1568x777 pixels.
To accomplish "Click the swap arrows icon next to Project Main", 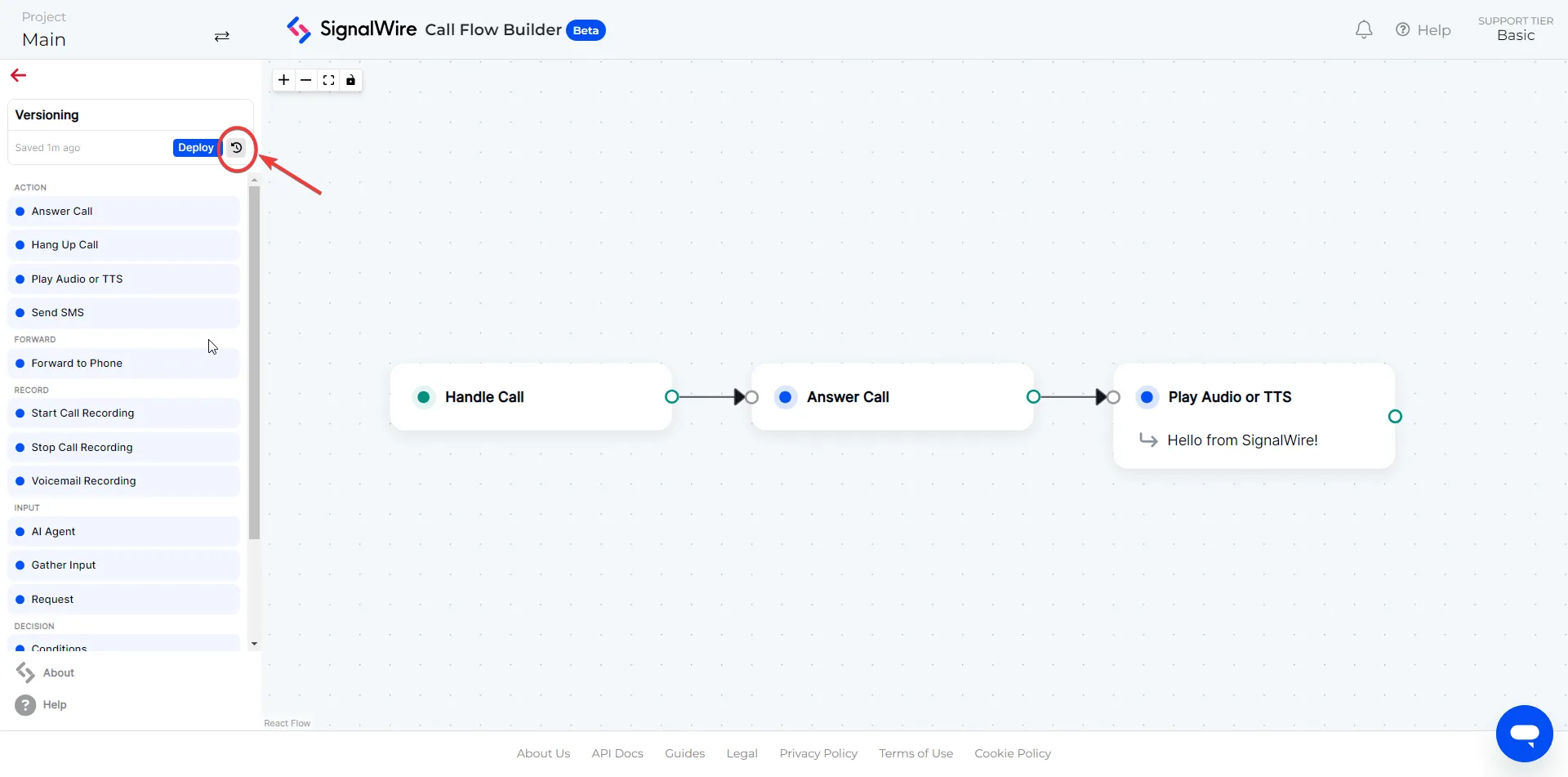I will [221, 37].
